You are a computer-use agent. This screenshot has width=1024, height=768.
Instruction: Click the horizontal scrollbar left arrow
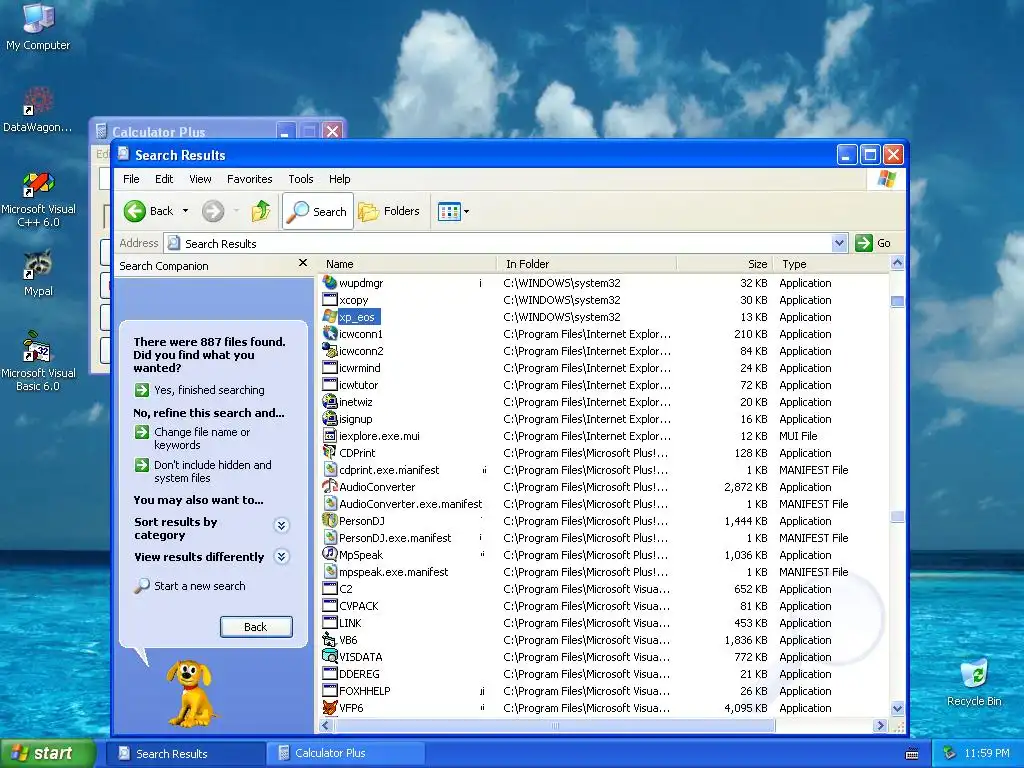pyautogui.click(x=326, y=725)
